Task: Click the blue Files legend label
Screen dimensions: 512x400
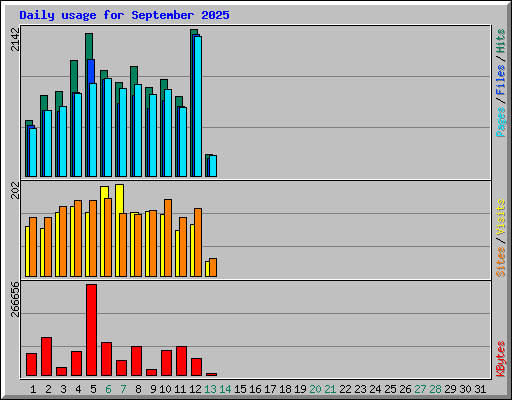Action: [501, 80]
